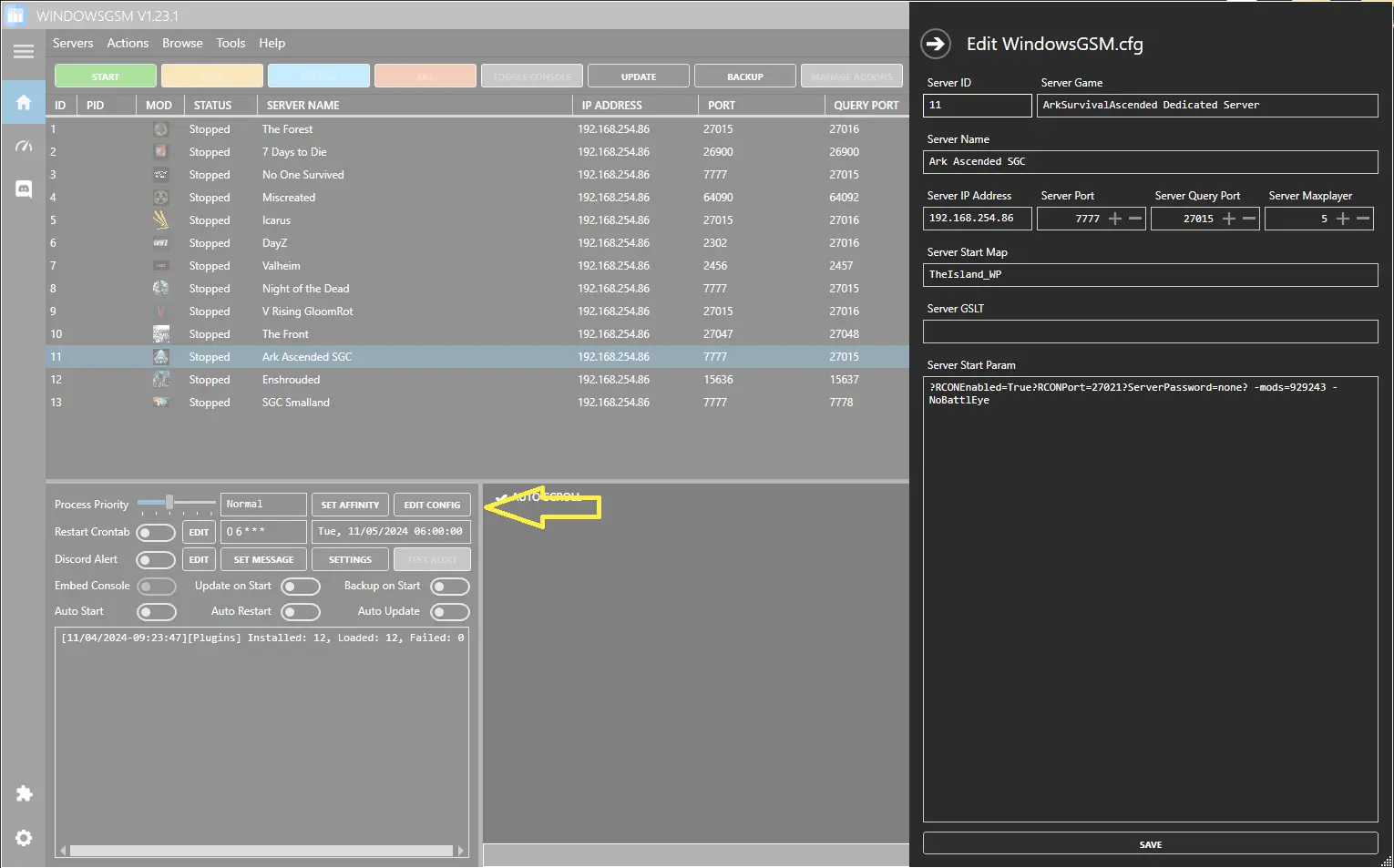Click the Ark Ascended SGC mod icon
Screen dimensions: 1394x868
160,357
